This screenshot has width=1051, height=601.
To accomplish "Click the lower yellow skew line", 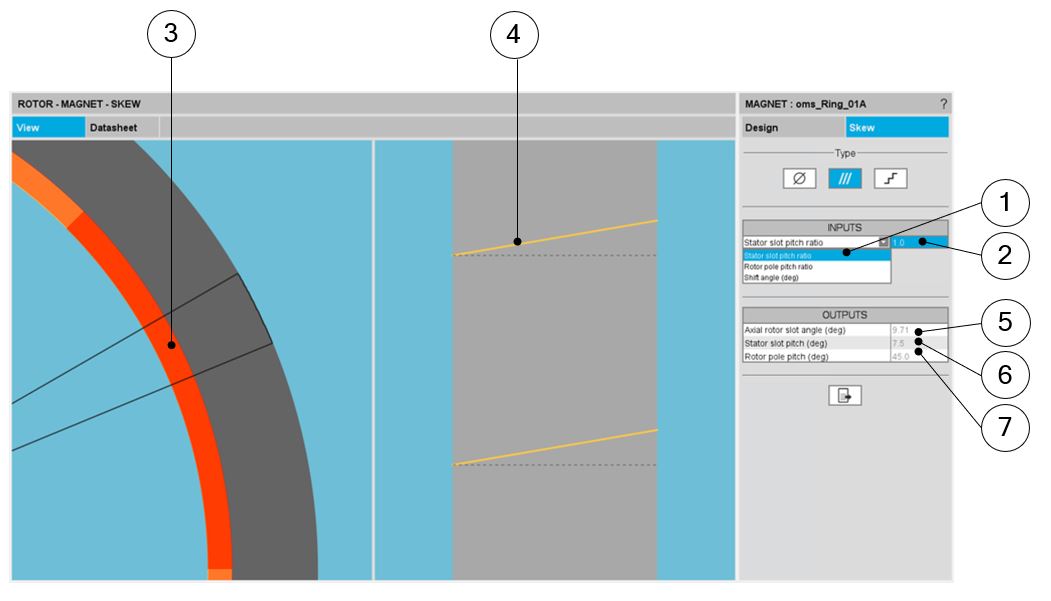I will [555, 447].
